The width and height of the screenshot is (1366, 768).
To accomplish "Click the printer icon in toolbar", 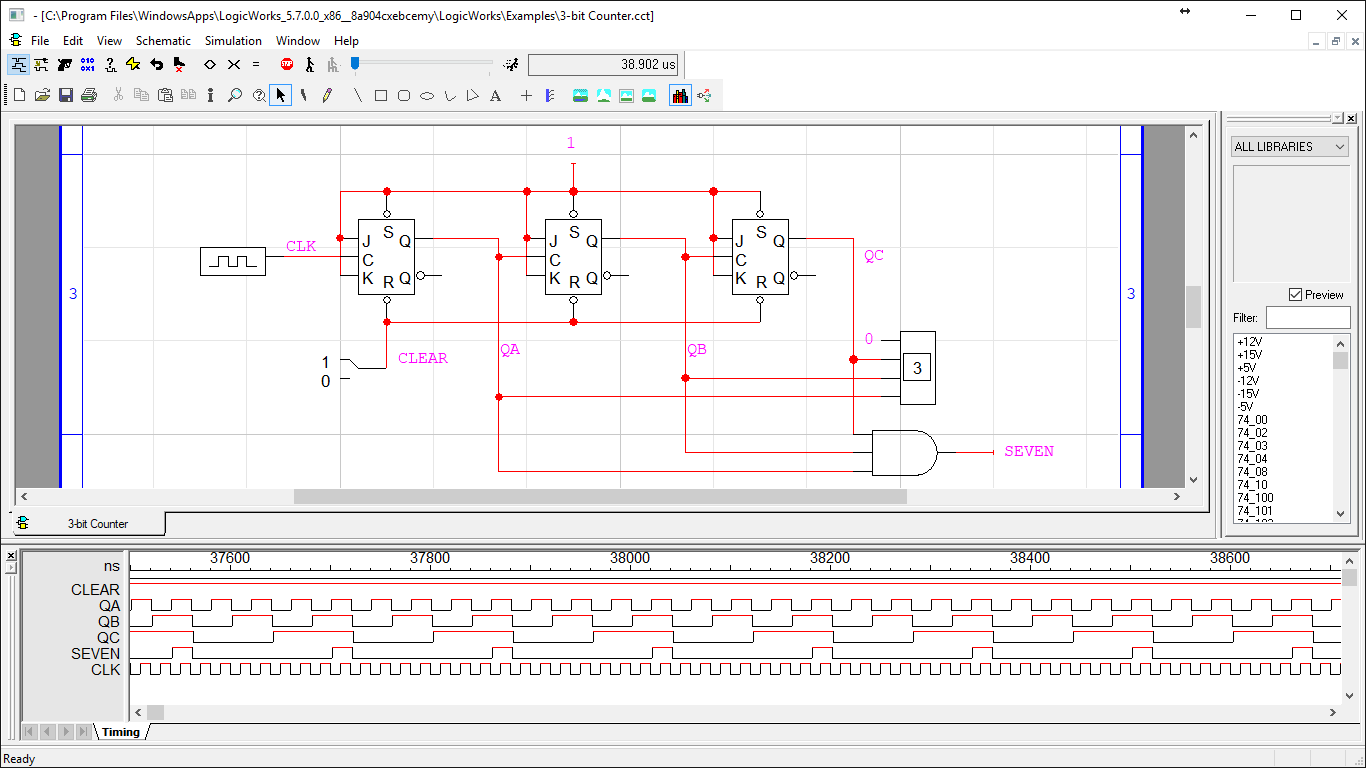I will pyautogui.click(x=89, y=95).
